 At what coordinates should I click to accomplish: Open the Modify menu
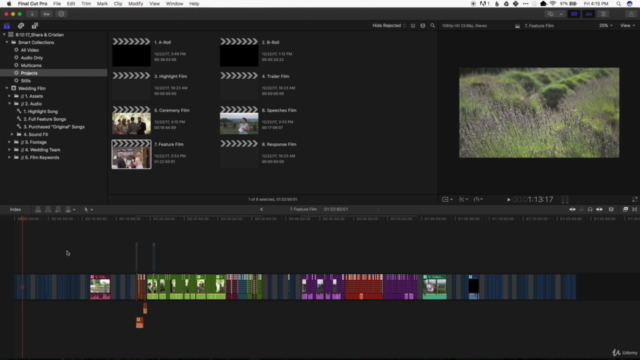(x=136, y=4)
